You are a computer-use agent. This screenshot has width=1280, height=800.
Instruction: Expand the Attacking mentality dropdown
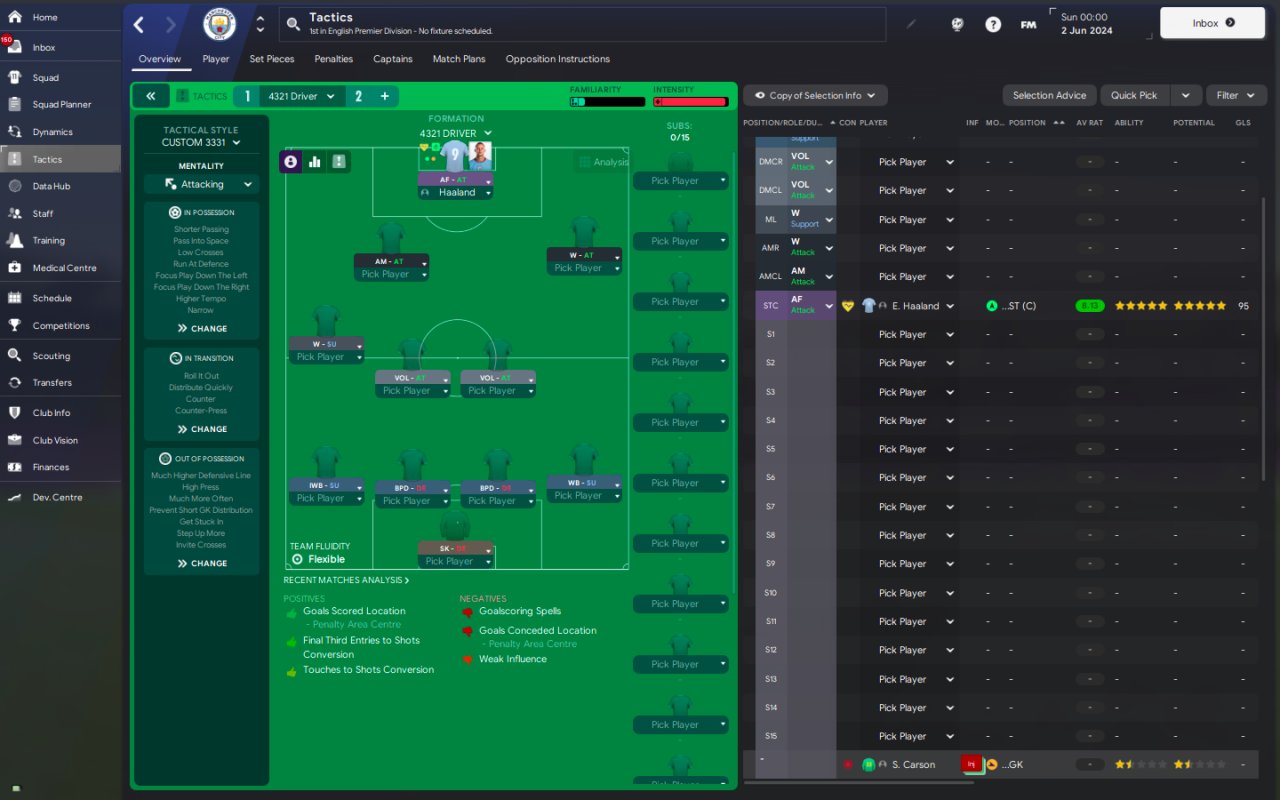pos(201,184)
